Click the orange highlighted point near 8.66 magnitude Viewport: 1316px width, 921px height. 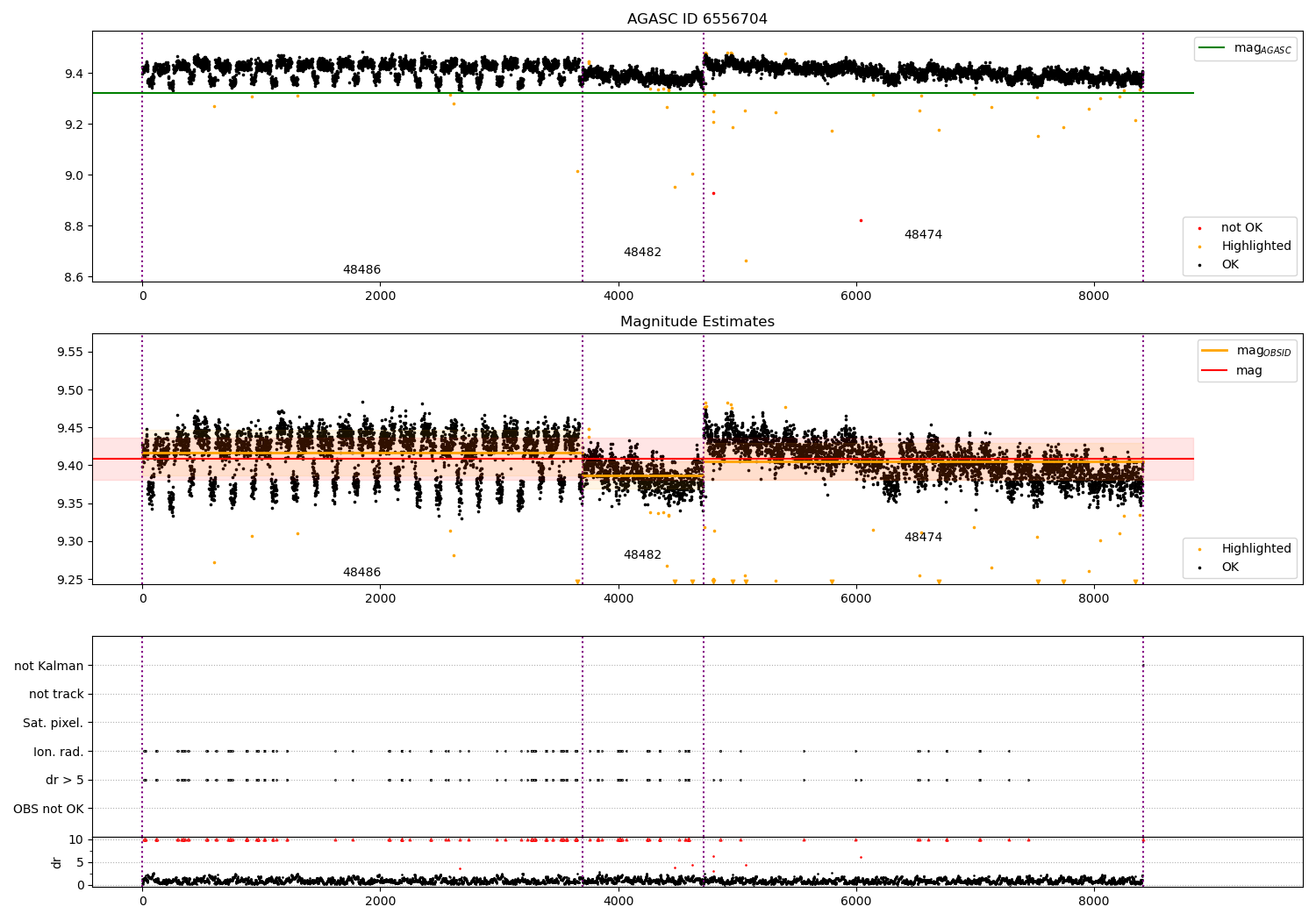(x=746, y=261)
